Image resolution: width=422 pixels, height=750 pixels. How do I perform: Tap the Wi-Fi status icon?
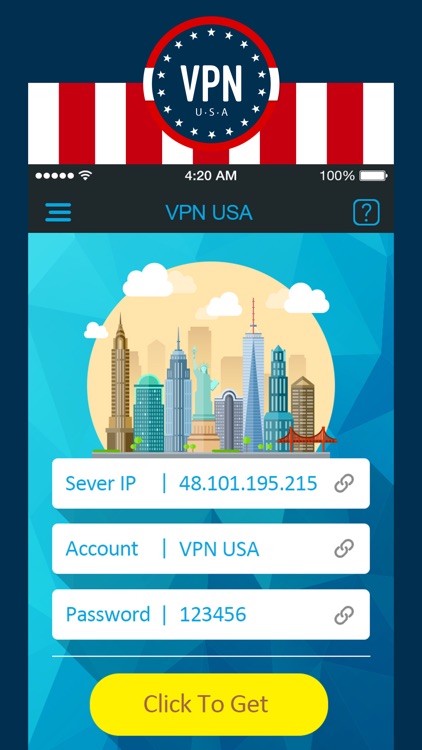point(85,176)
